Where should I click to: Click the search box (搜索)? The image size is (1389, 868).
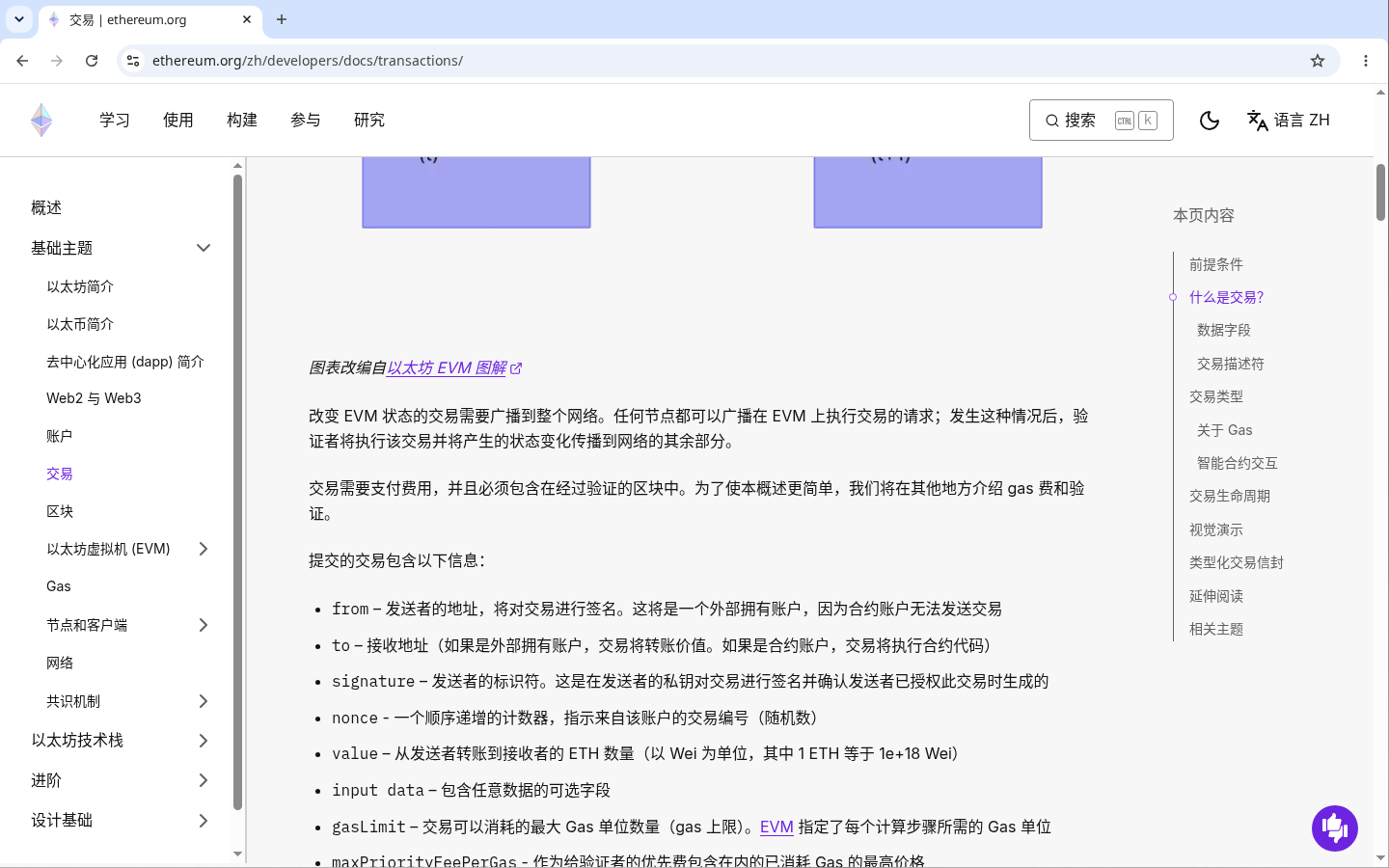pyautogui.click(x=1102, y=120)
